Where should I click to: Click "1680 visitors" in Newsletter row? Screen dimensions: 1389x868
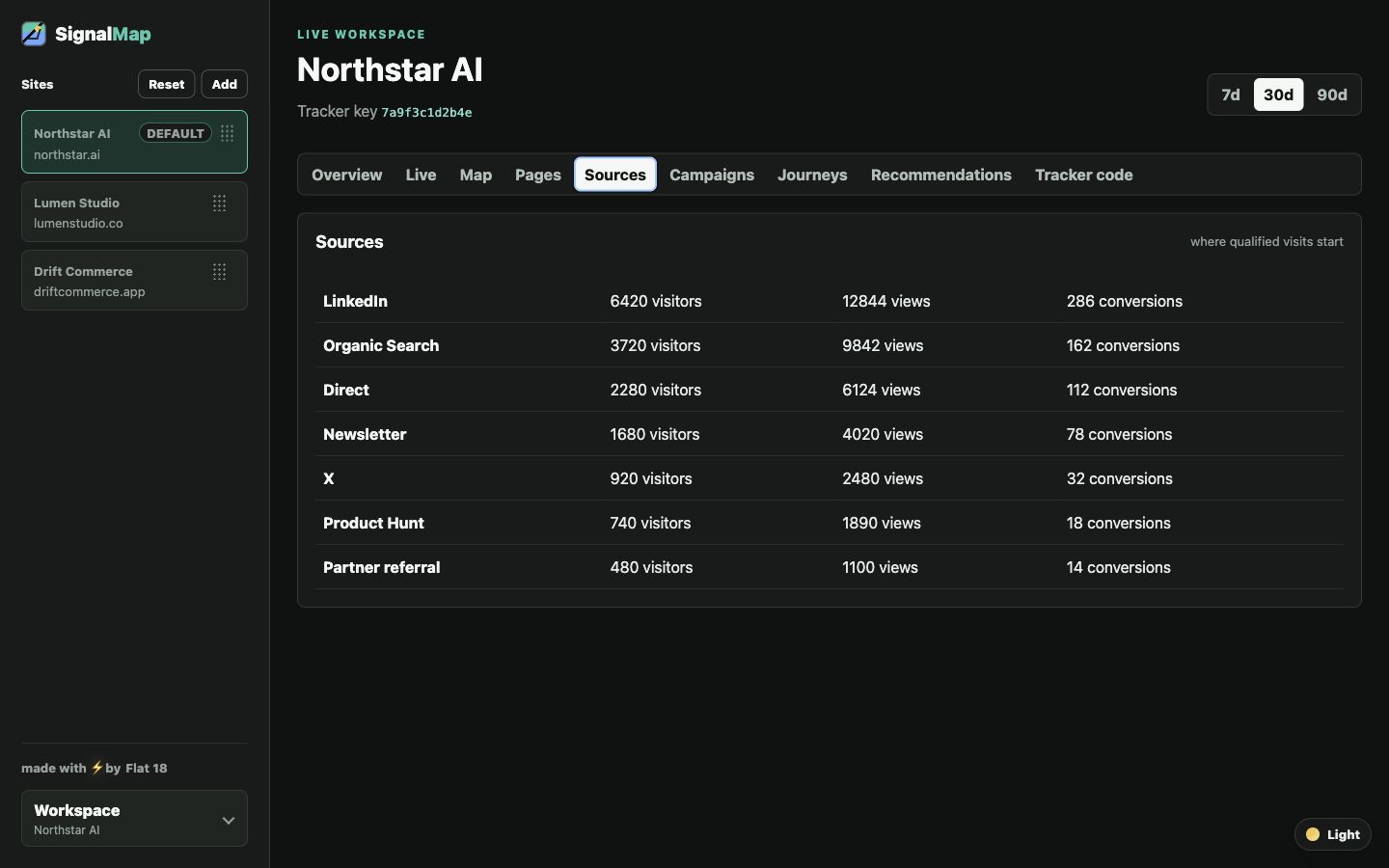(655, 434)
